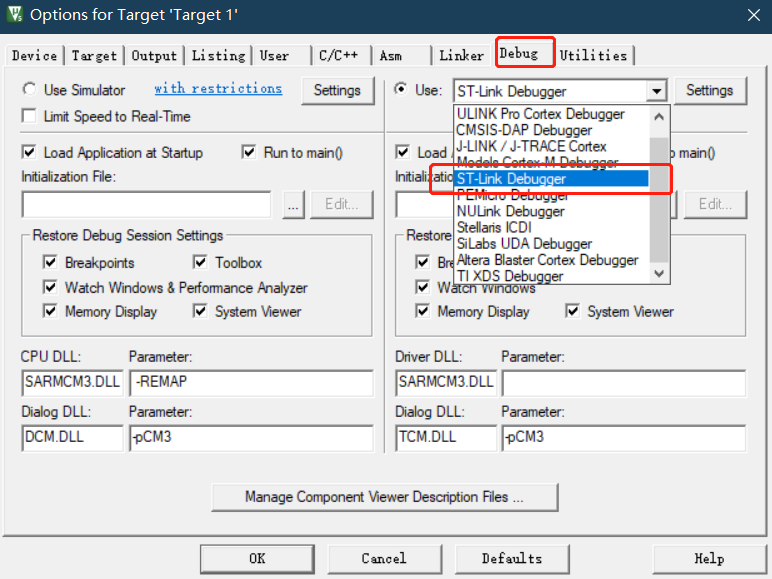Switch to the Output tab
The height and width of the screenshot is (579, 772).
click(154, 56)
